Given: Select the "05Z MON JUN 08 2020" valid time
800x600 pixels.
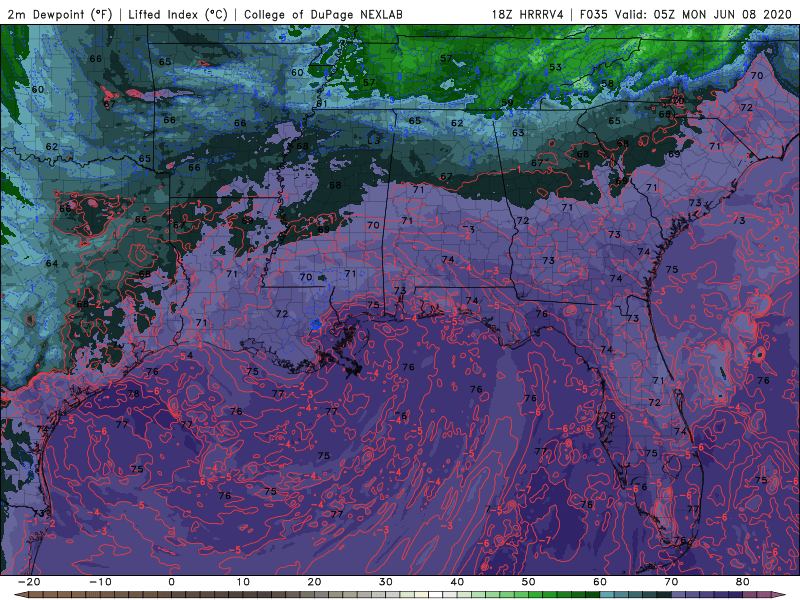Looking at the screenshot, I should pyautogui.click(x=722, y=14).
